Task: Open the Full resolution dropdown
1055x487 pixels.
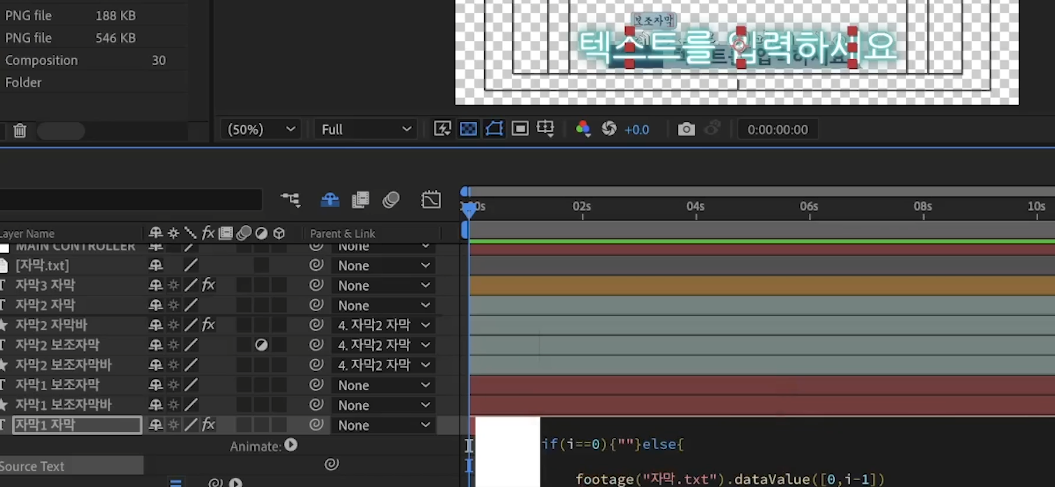Action: tap(366, 129)
